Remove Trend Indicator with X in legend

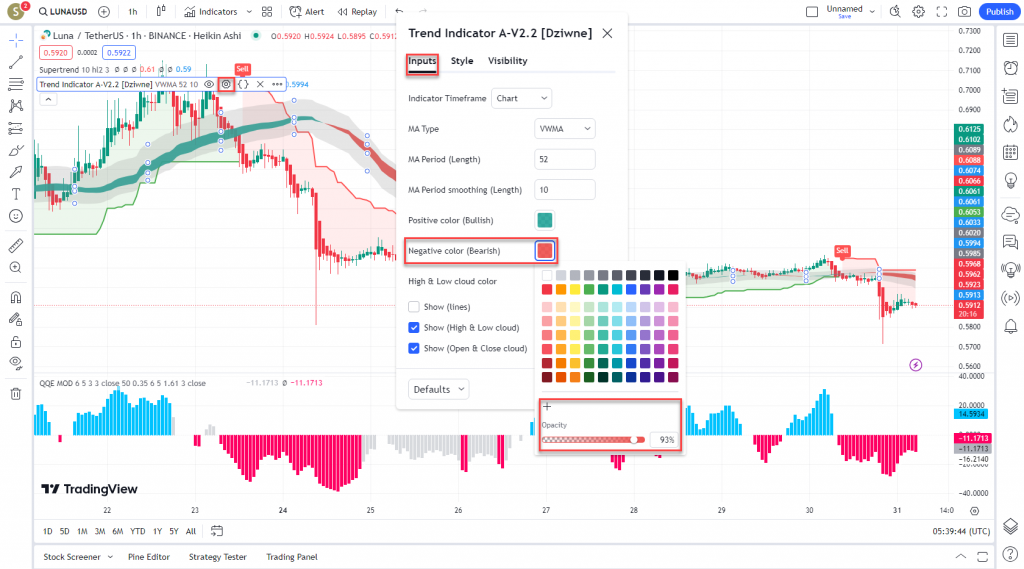(260, 84)
